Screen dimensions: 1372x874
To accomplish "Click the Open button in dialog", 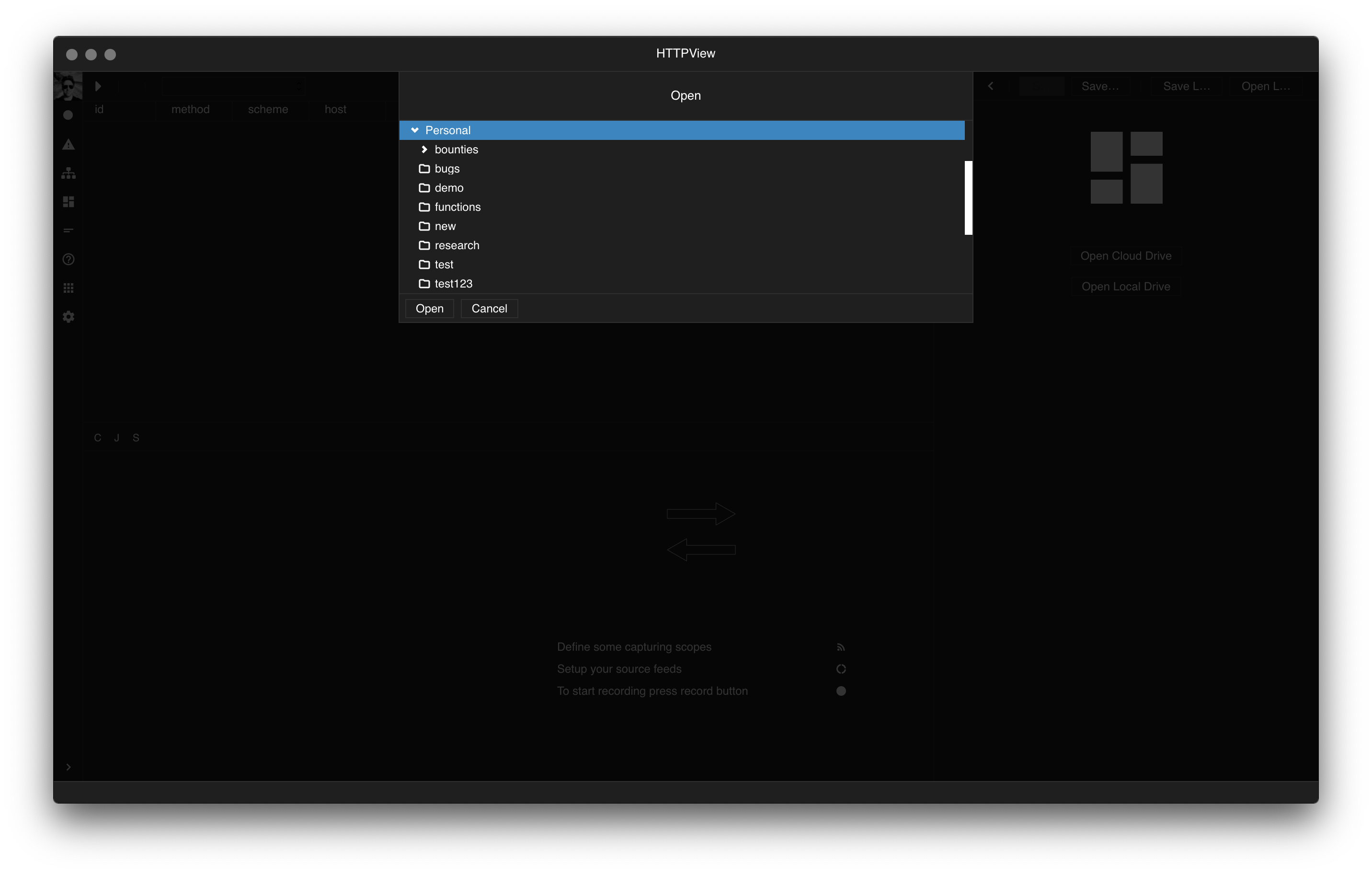I will click(429, 309).
